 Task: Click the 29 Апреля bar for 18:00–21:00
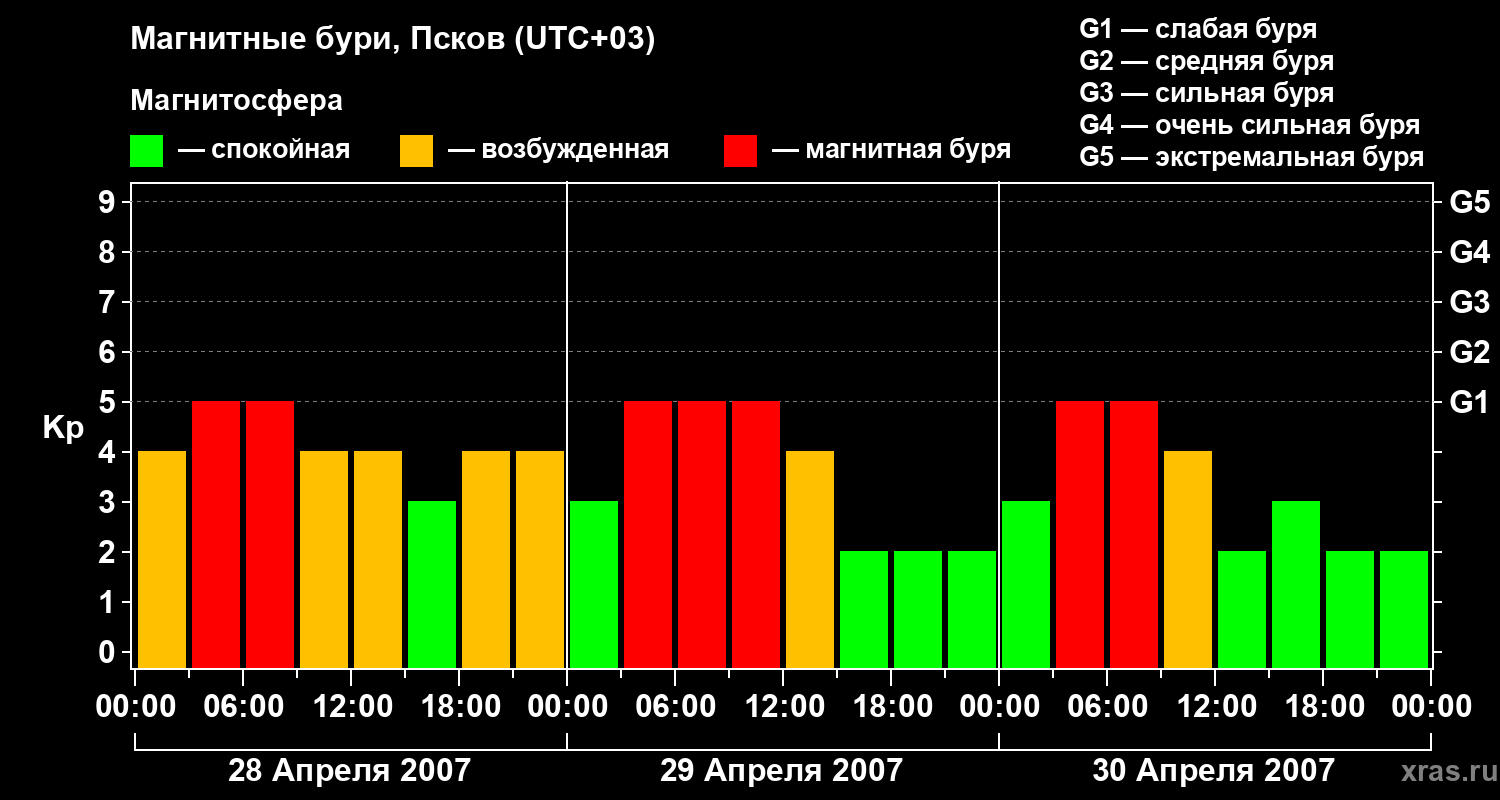[918, 609]
